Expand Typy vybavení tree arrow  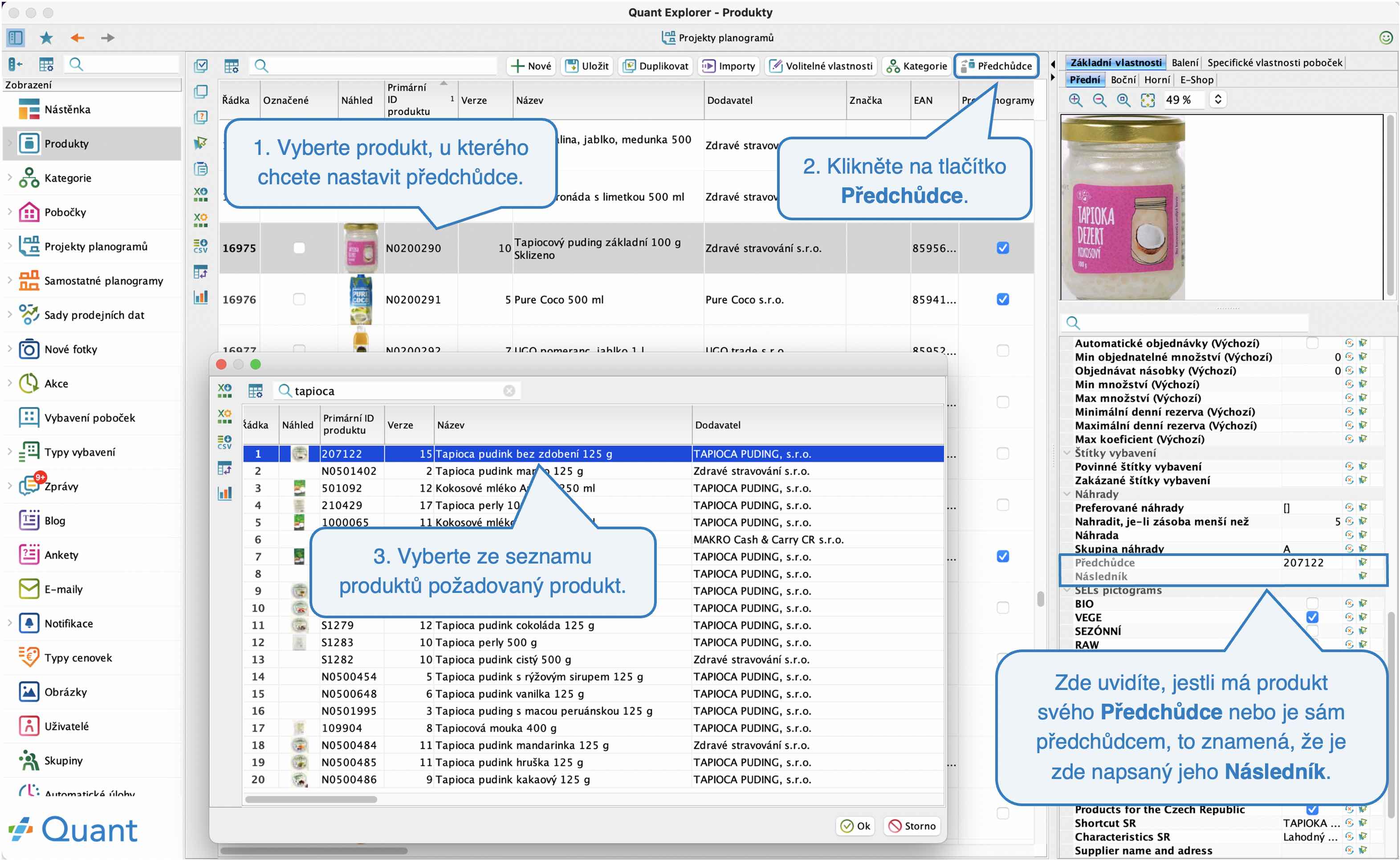[10, 452]
